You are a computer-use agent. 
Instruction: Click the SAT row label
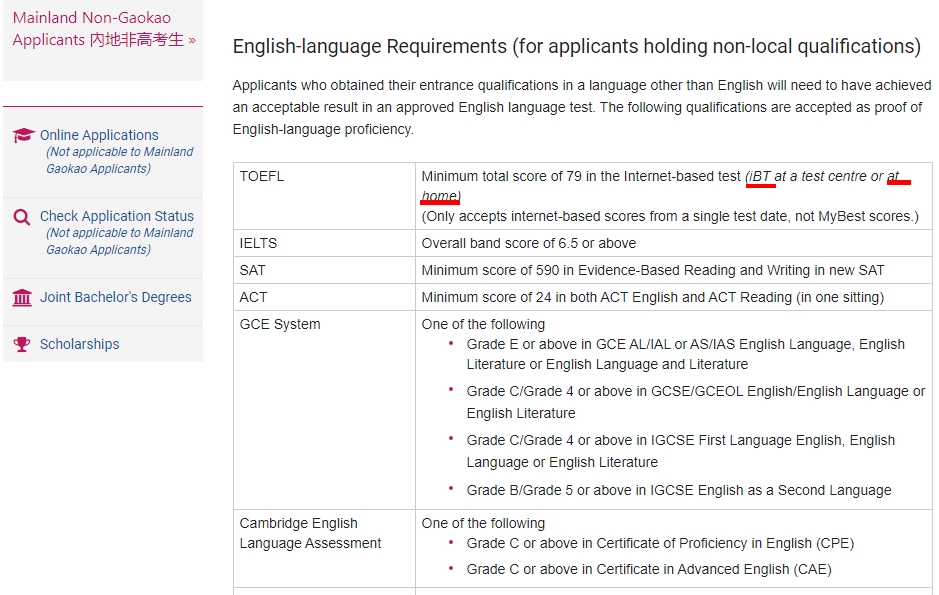[252, 270]
